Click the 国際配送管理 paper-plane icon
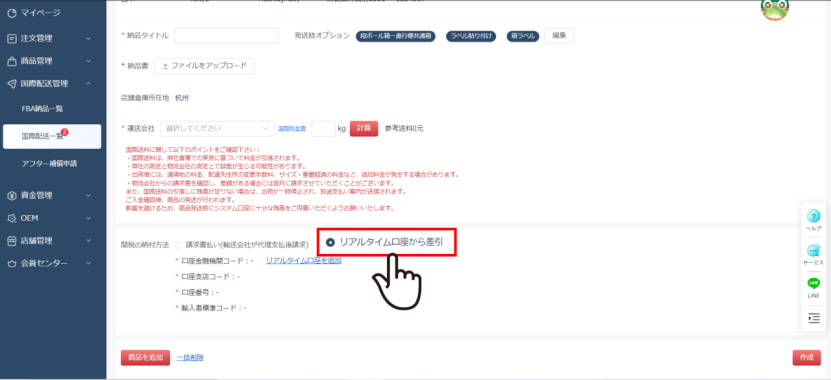831x380 pixels. pyautogui.click(x=12, y=84)
